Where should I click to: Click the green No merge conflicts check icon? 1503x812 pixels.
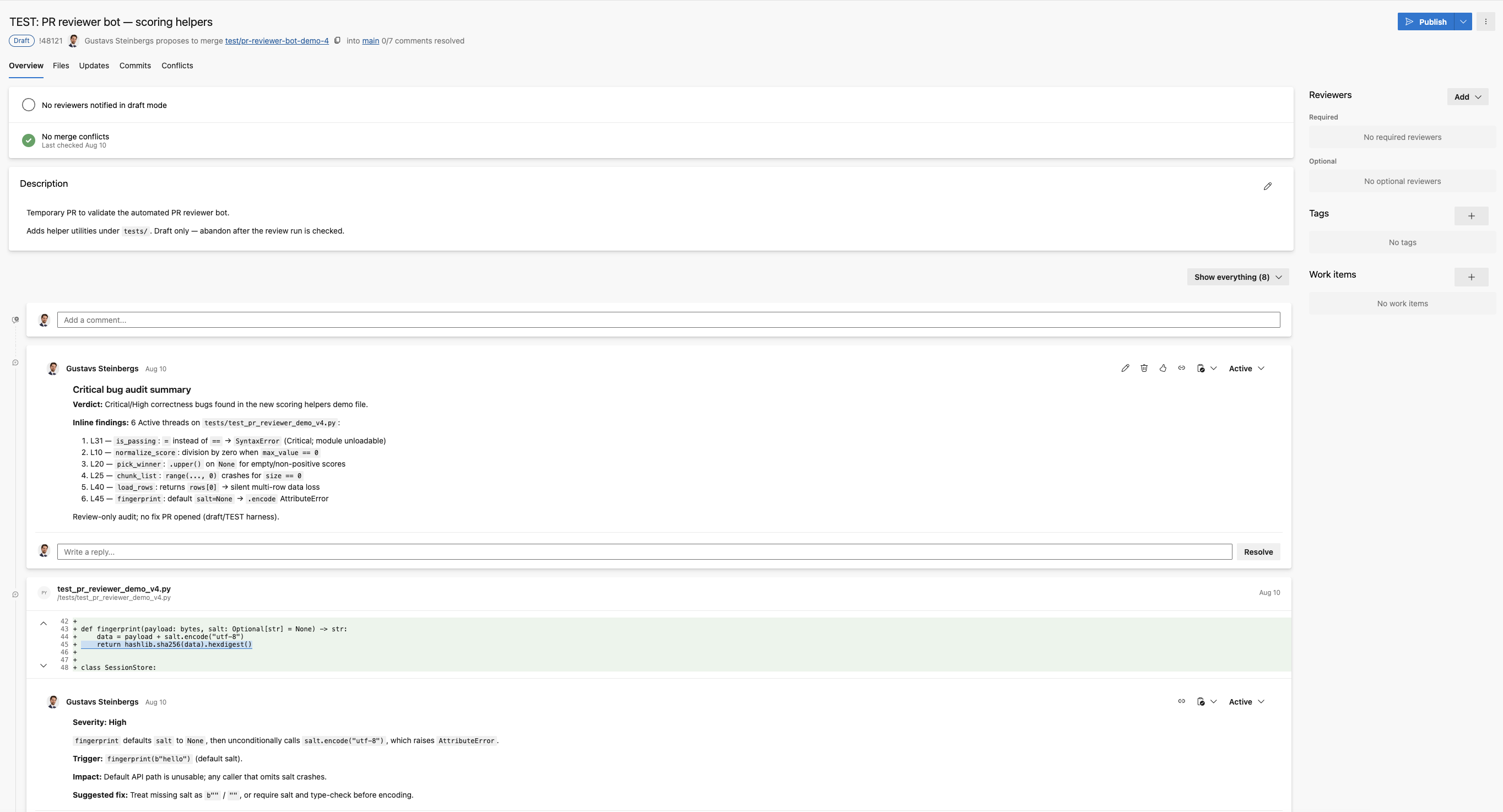[x=29, y=140]
